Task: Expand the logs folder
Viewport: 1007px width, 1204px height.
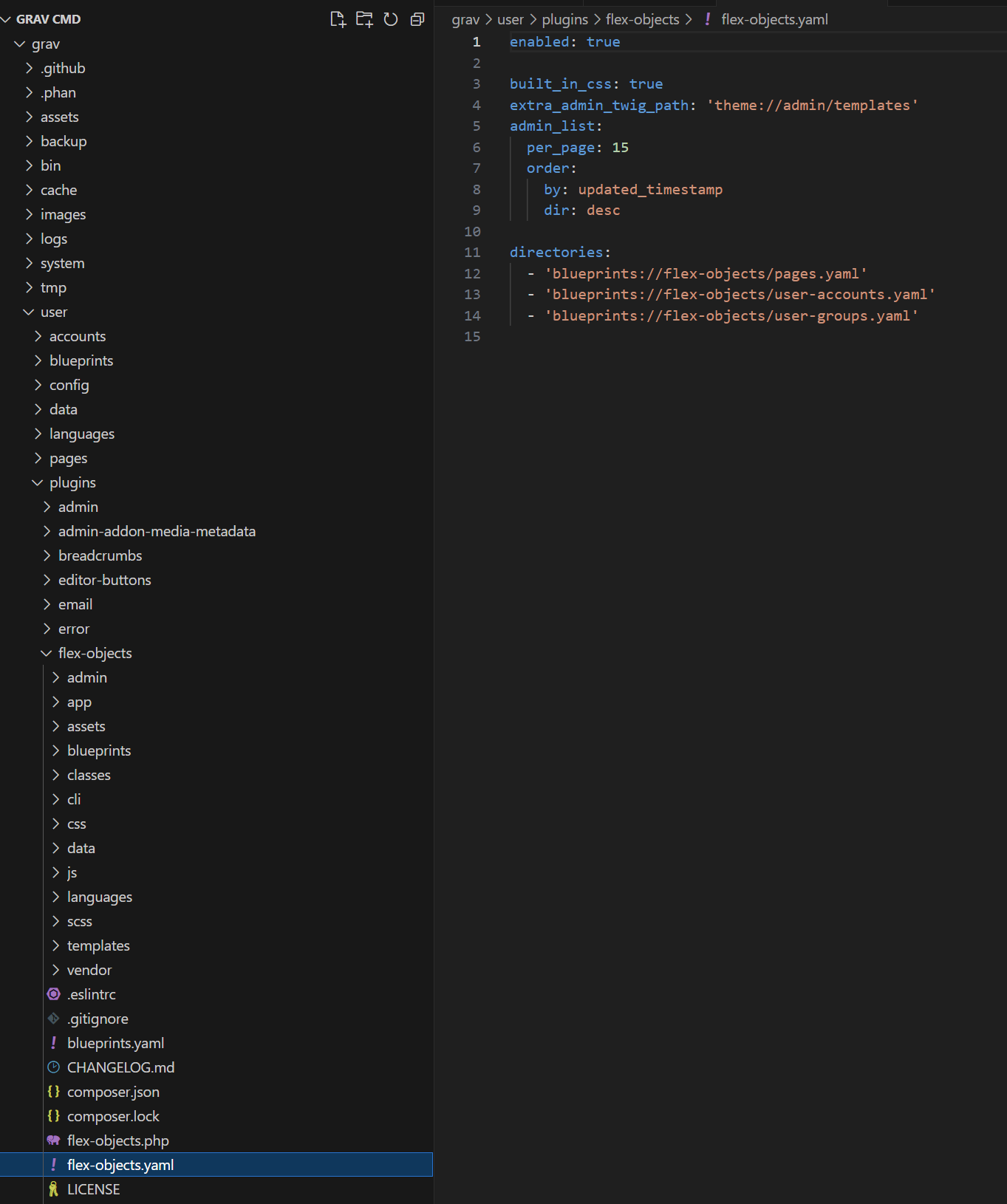Action: point(29,239)
